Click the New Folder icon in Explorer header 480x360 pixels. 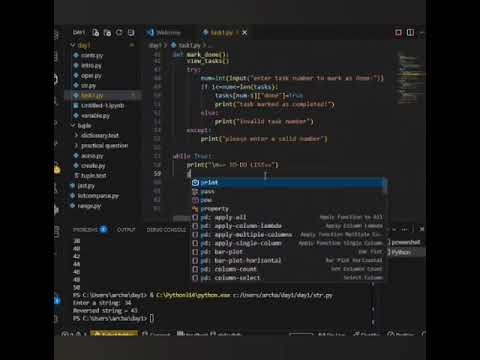[x=107, y=33]
